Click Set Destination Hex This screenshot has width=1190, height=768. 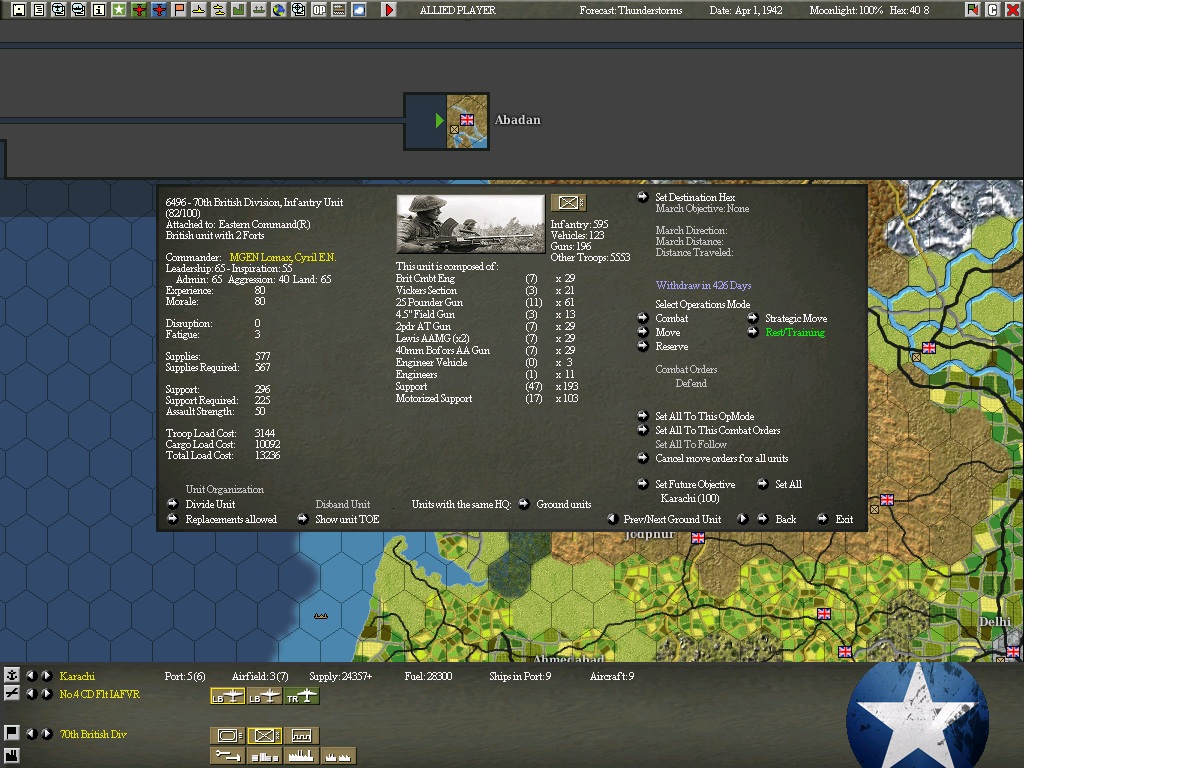pos(643,197)
